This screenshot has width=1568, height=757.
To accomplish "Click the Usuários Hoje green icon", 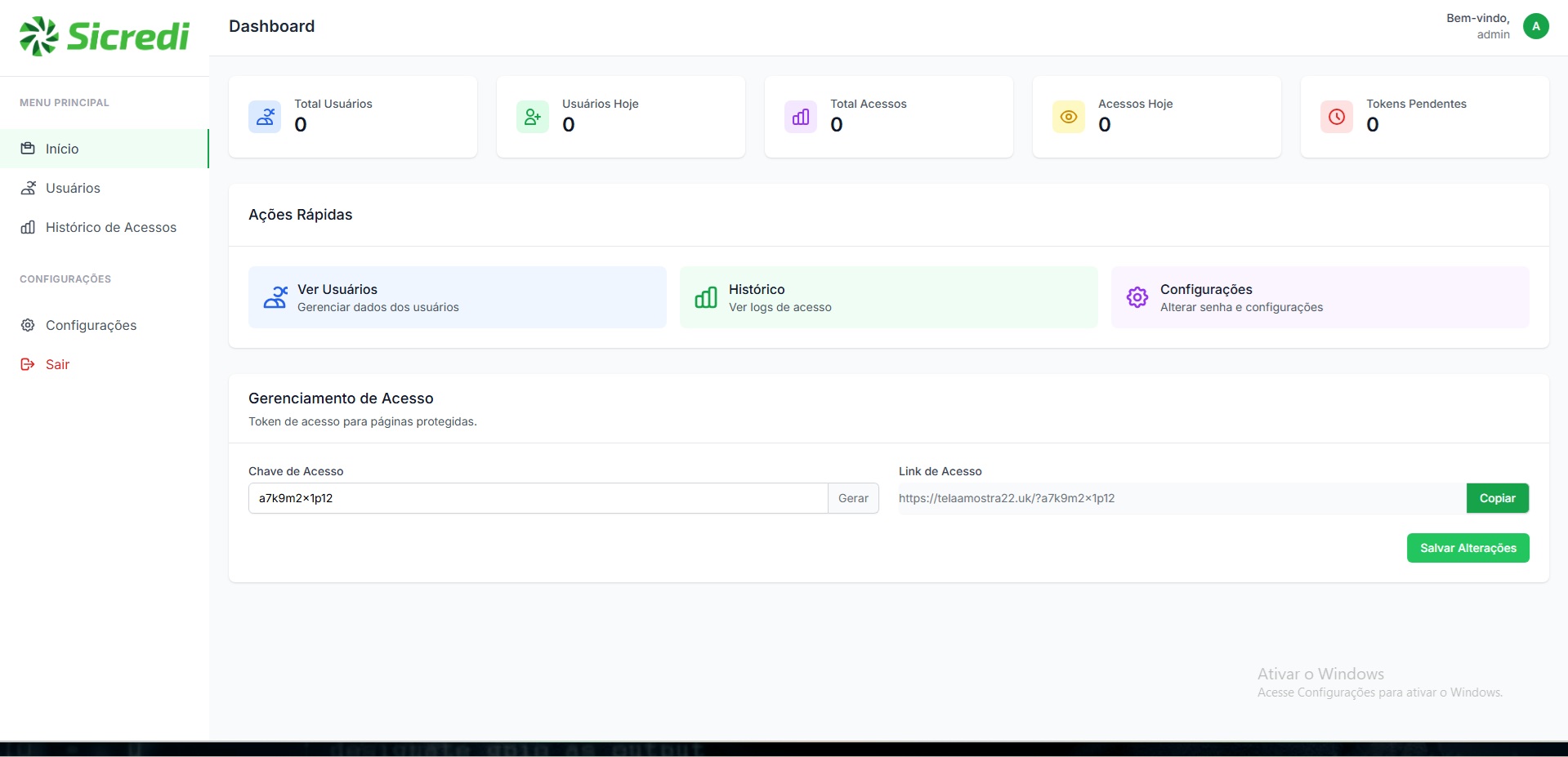I will [x=533, y=117].
